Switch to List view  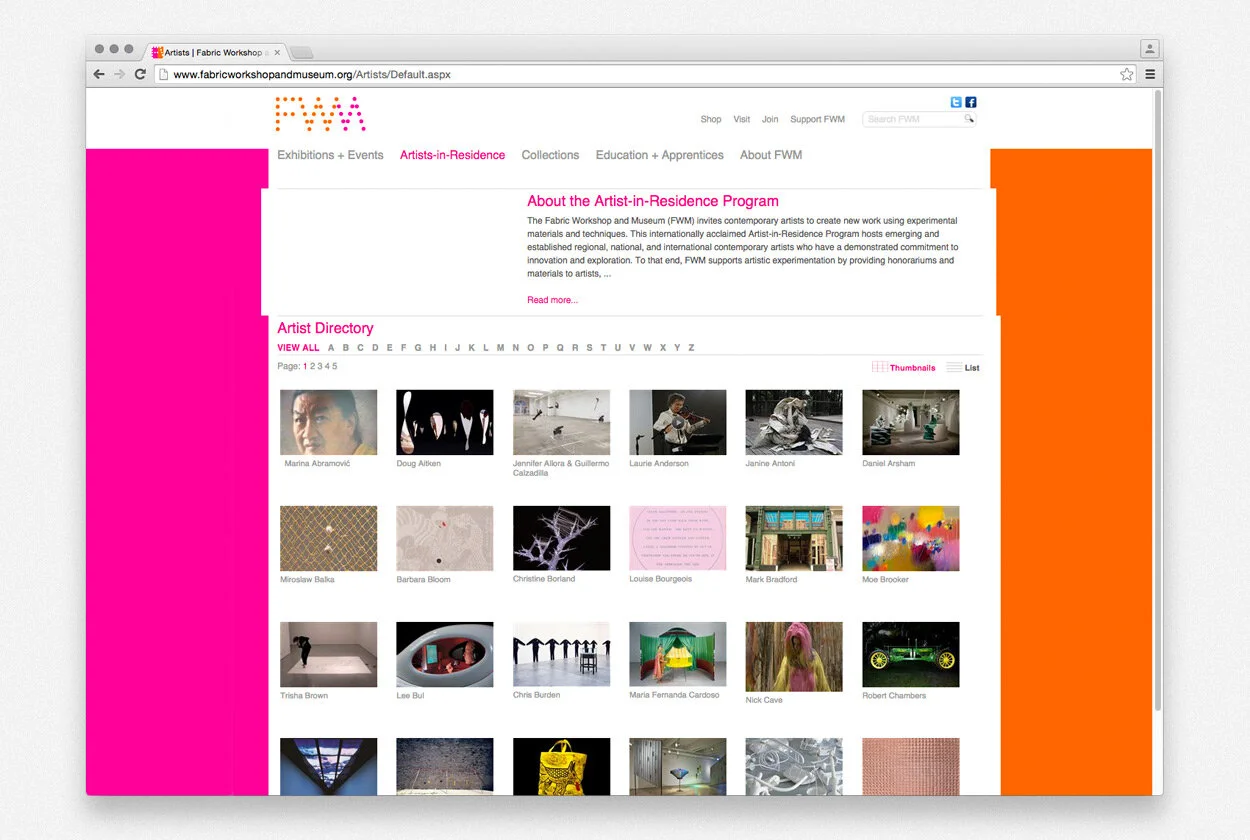point(963,367)
